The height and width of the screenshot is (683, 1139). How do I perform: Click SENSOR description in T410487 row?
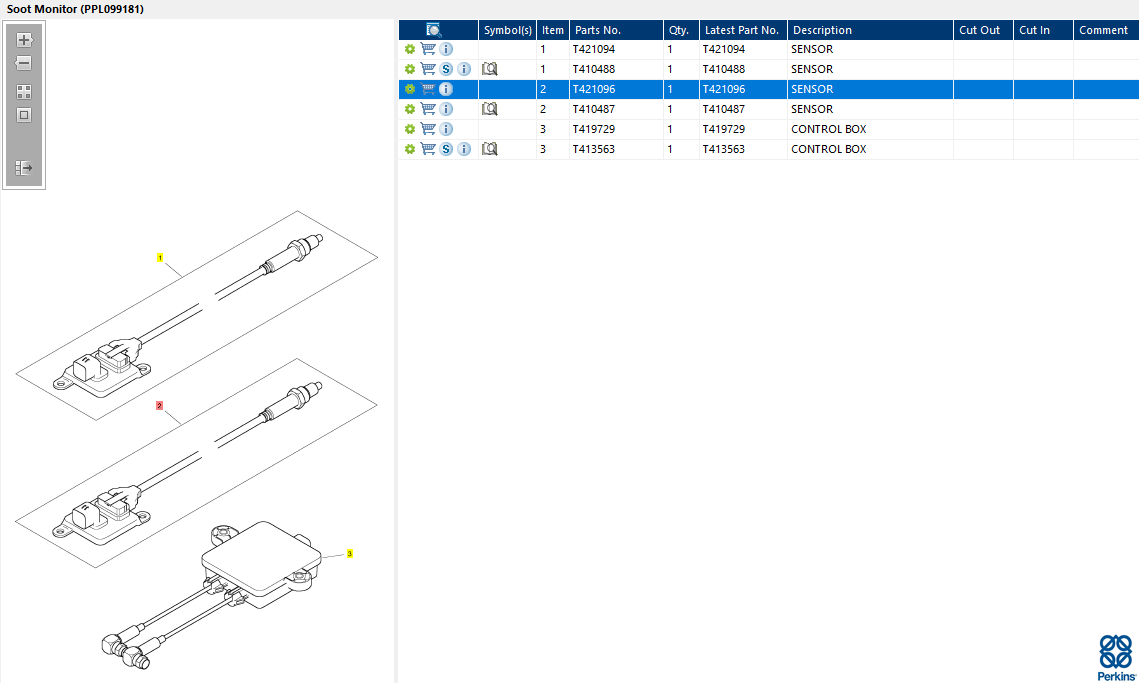[x=812, y=109]
